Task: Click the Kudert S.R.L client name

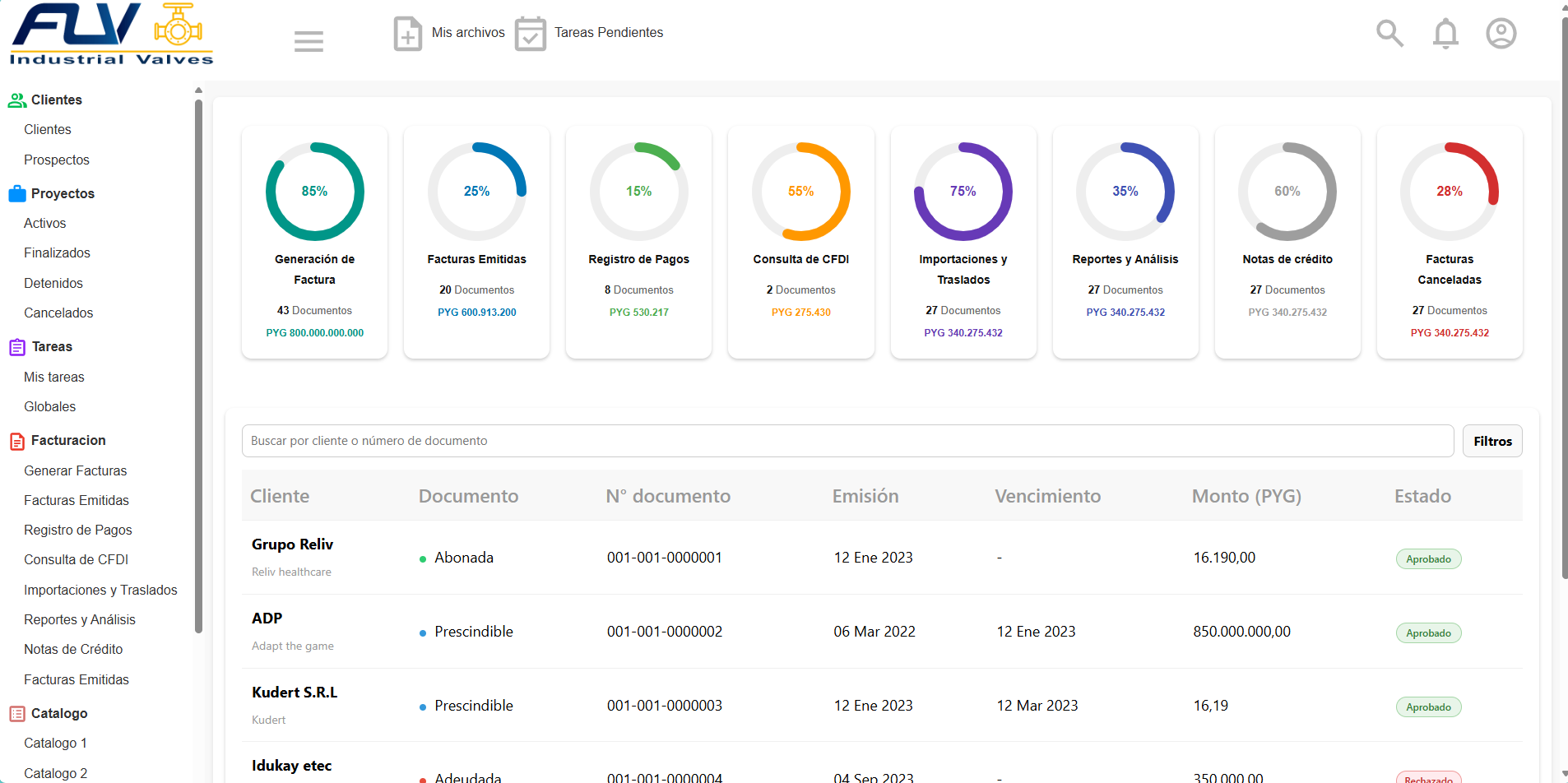Action: tap(295, 693)
